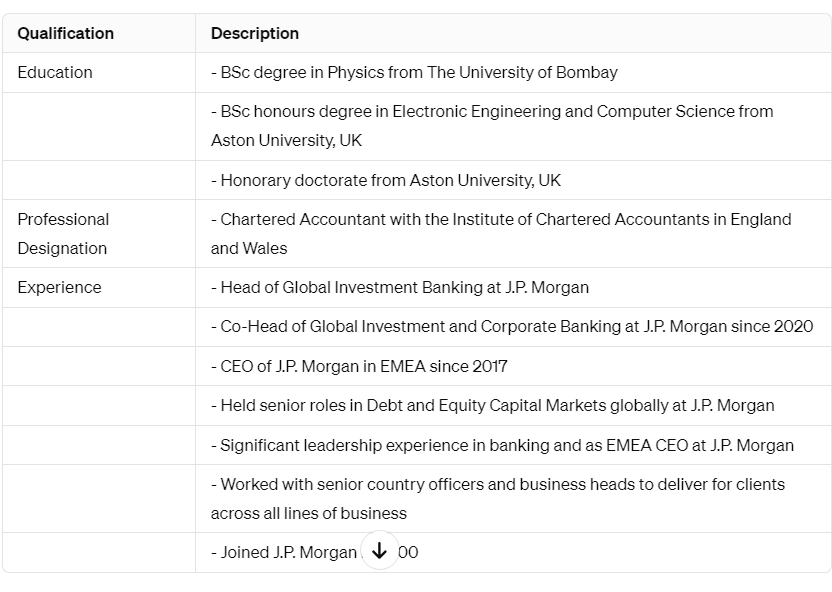Click the scroll-to-bottom arrow button

click(x=379, y=551)
